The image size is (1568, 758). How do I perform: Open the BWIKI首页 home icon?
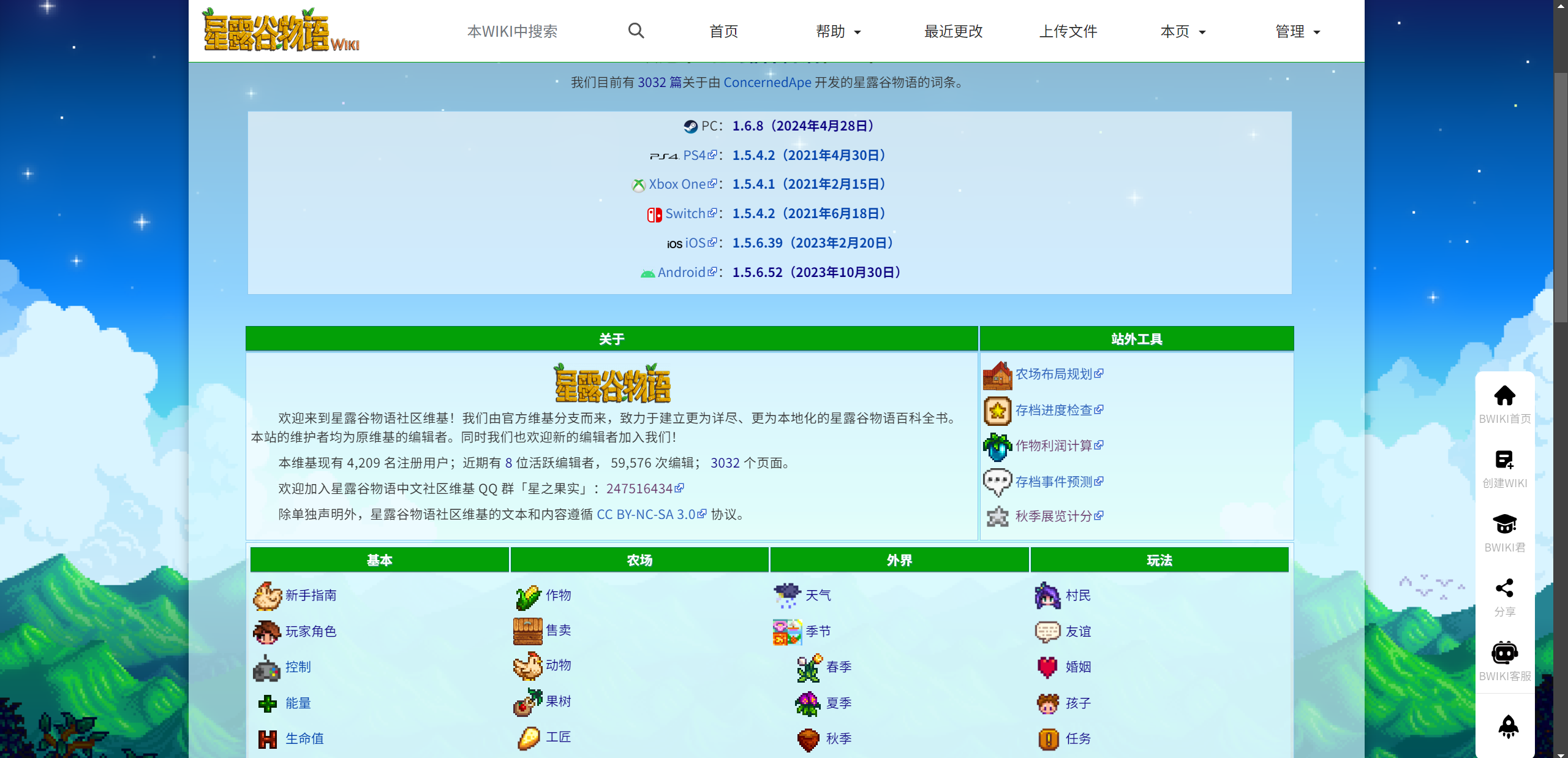pyautogui.click(x=1504, y=396)
